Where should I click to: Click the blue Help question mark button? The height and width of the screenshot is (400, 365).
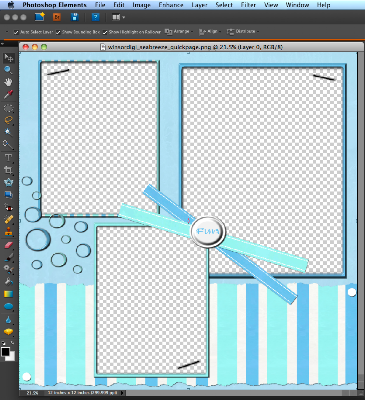[x=95, y=17]
